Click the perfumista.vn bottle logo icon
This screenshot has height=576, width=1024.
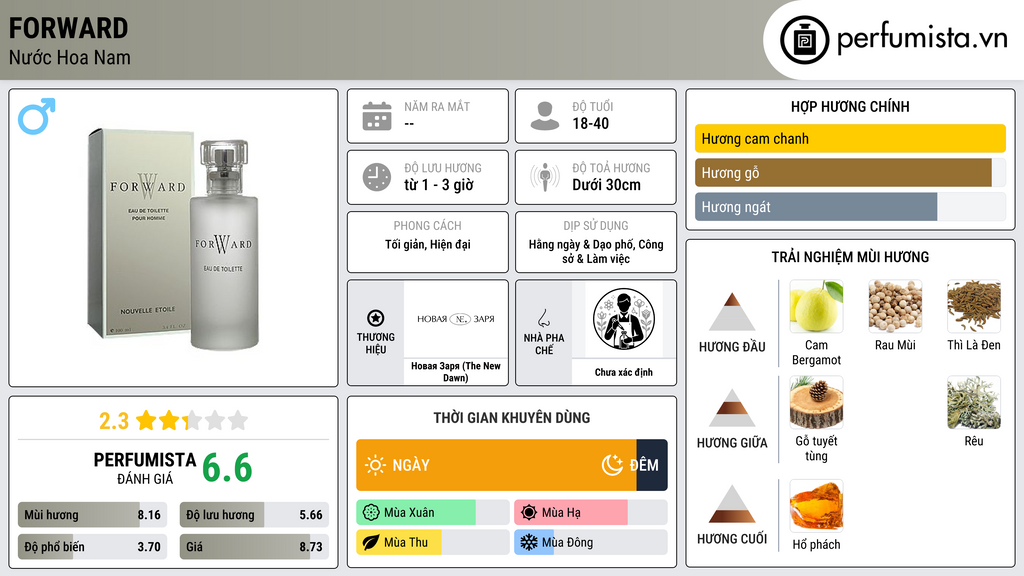pos(804,40)
